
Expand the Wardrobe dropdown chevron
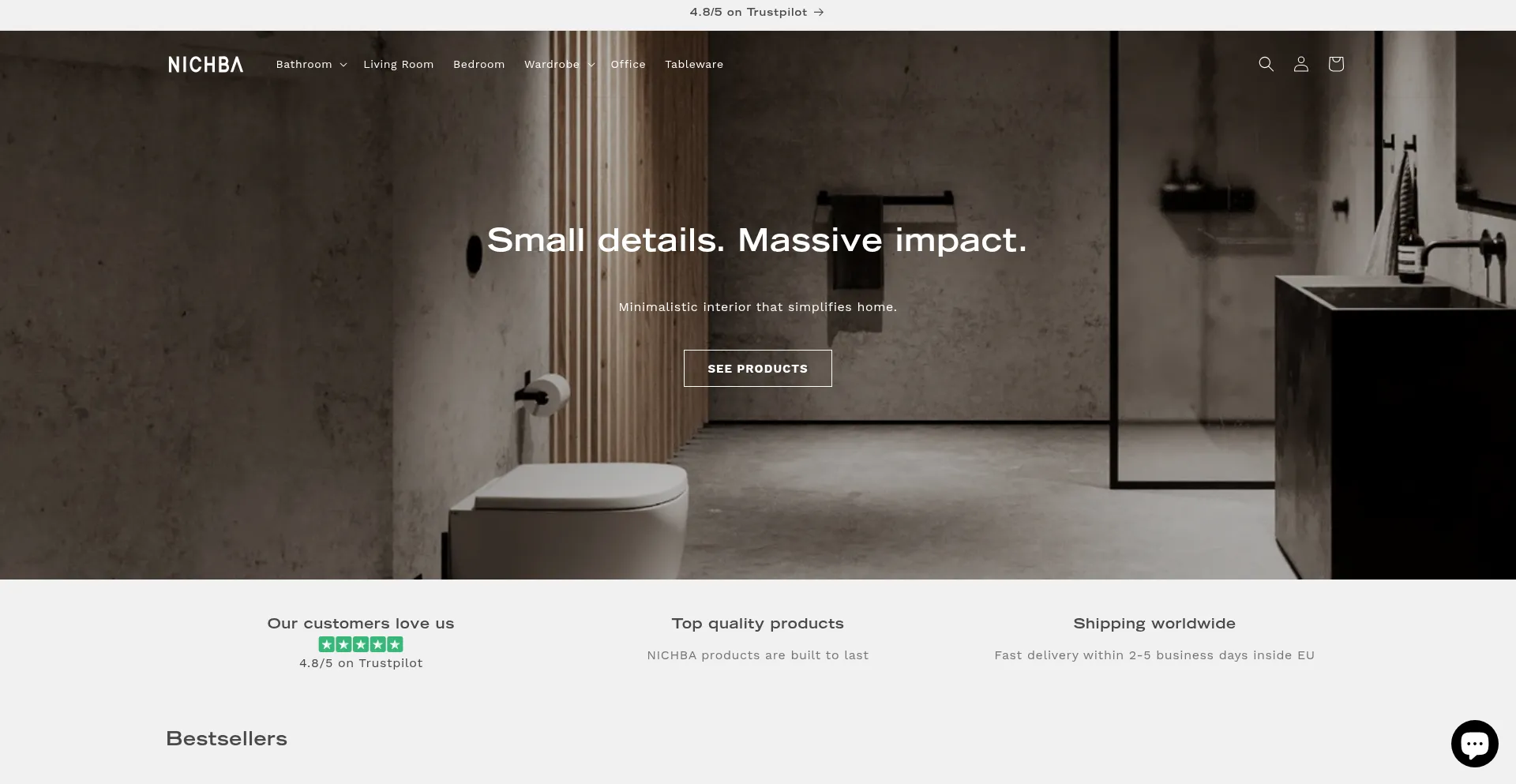tap(591, 65)
